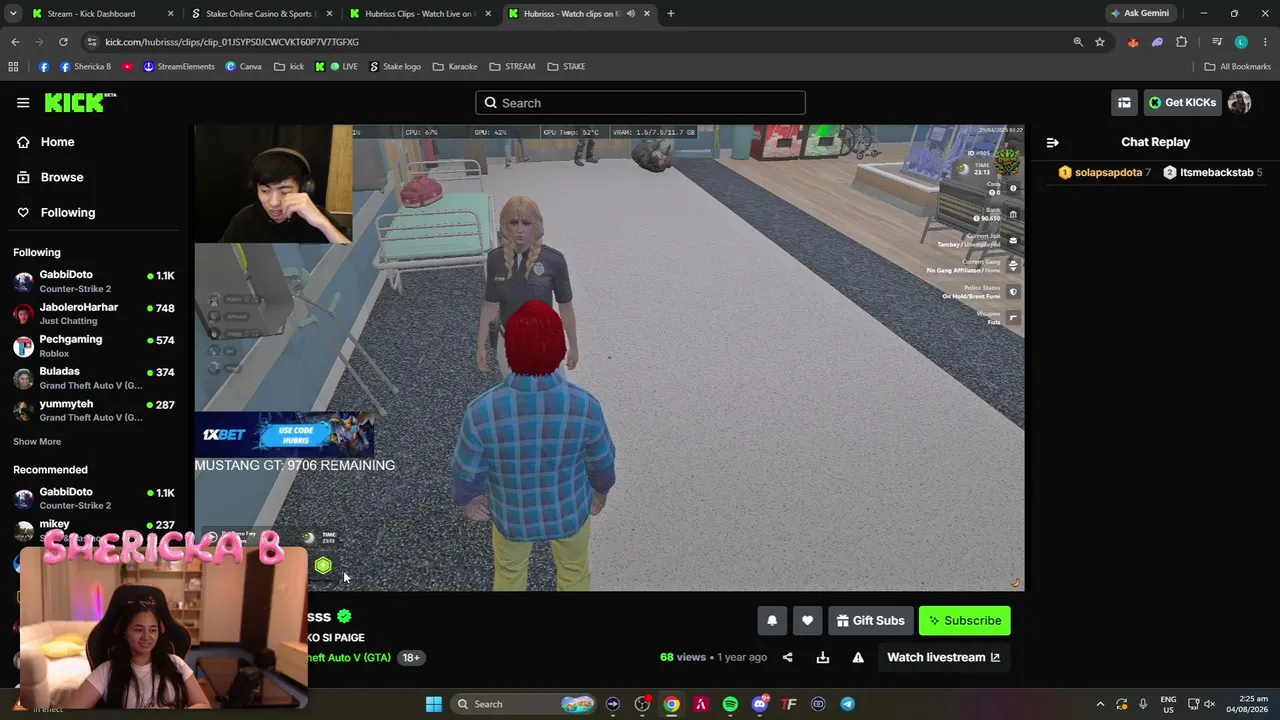Viewport: 1280px width, 720px height.
Task: Open GabbiDoto under the Recommended section
Action: coord(94,498)
